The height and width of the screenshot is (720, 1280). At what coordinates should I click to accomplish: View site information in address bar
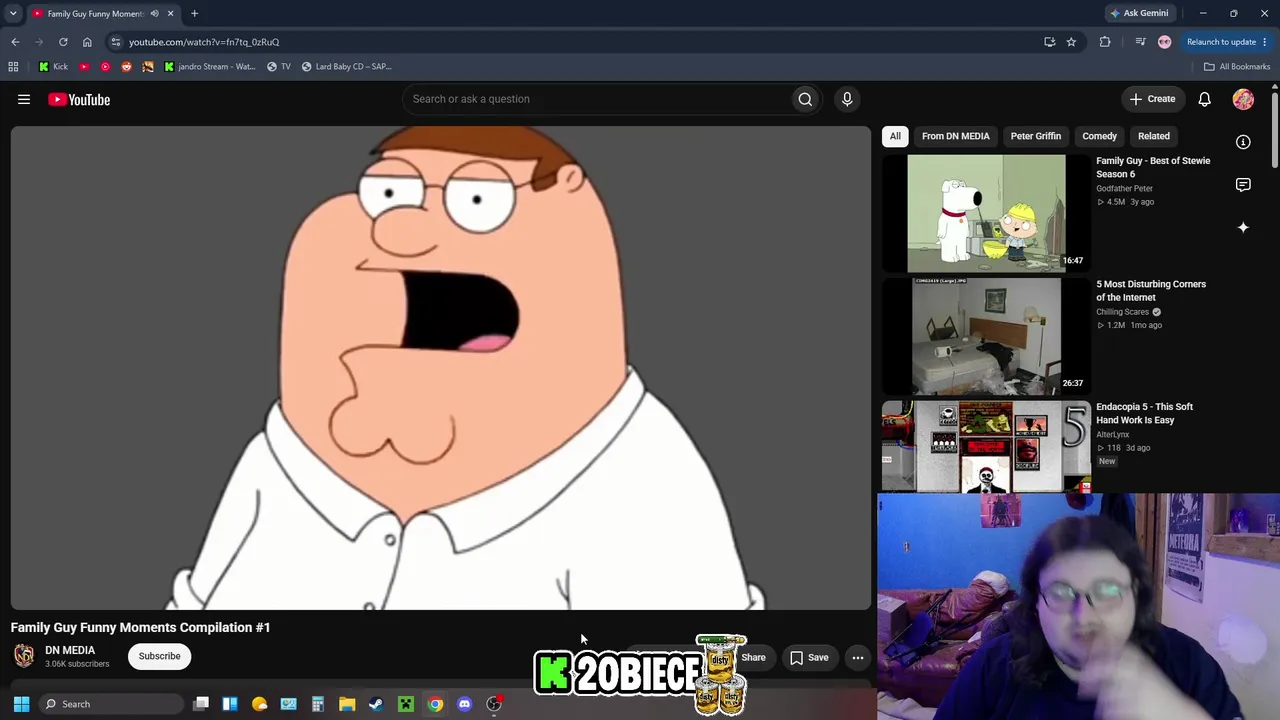pyautogui.click(x=116, y=42)
